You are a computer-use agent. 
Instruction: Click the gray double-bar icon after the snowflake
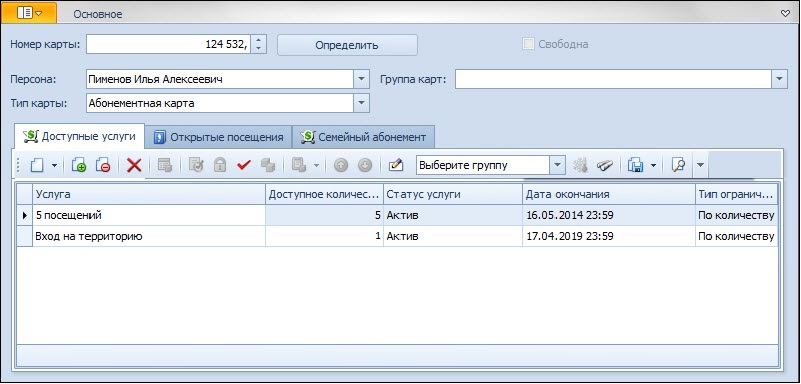point(605,165)
